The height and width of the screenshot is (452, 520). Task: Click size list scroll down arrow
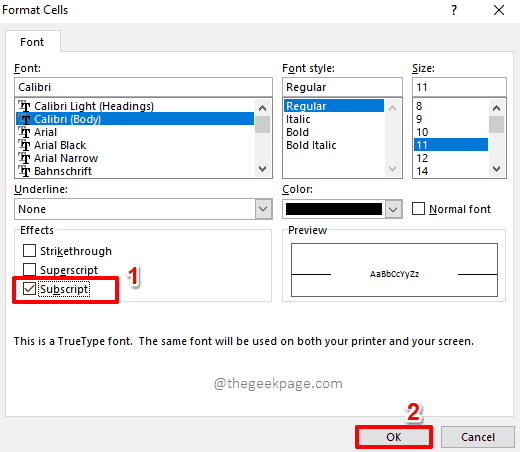click(496, 169)
